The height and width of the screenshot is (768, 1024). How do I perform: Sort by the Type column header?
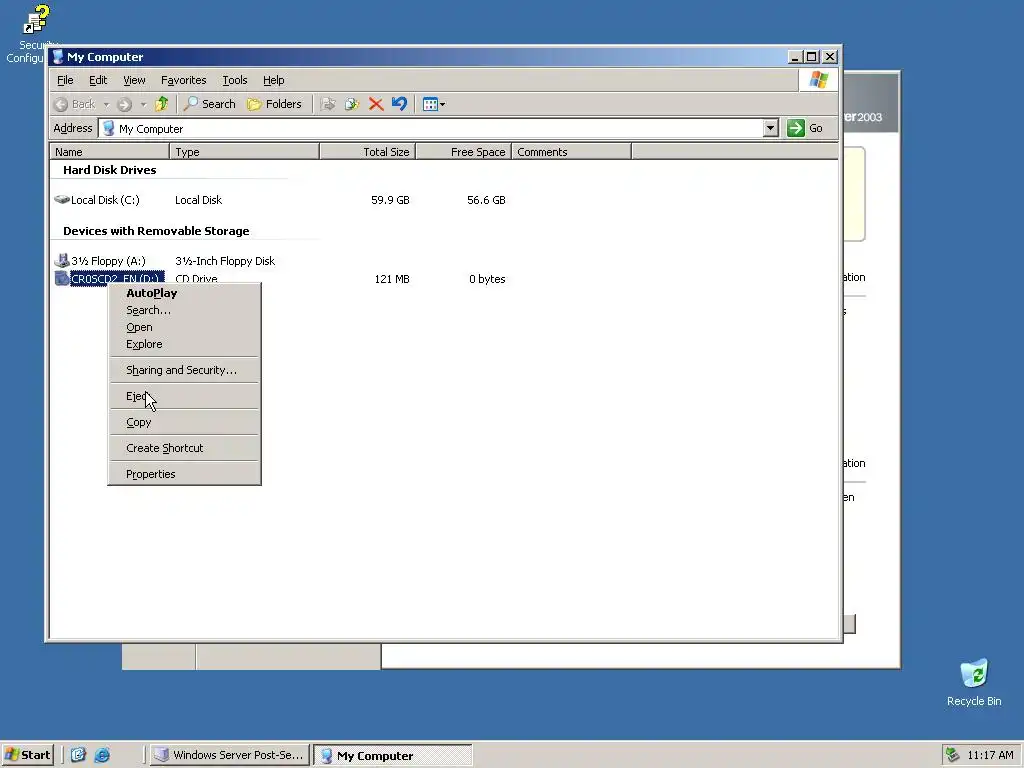click(245, 152)
